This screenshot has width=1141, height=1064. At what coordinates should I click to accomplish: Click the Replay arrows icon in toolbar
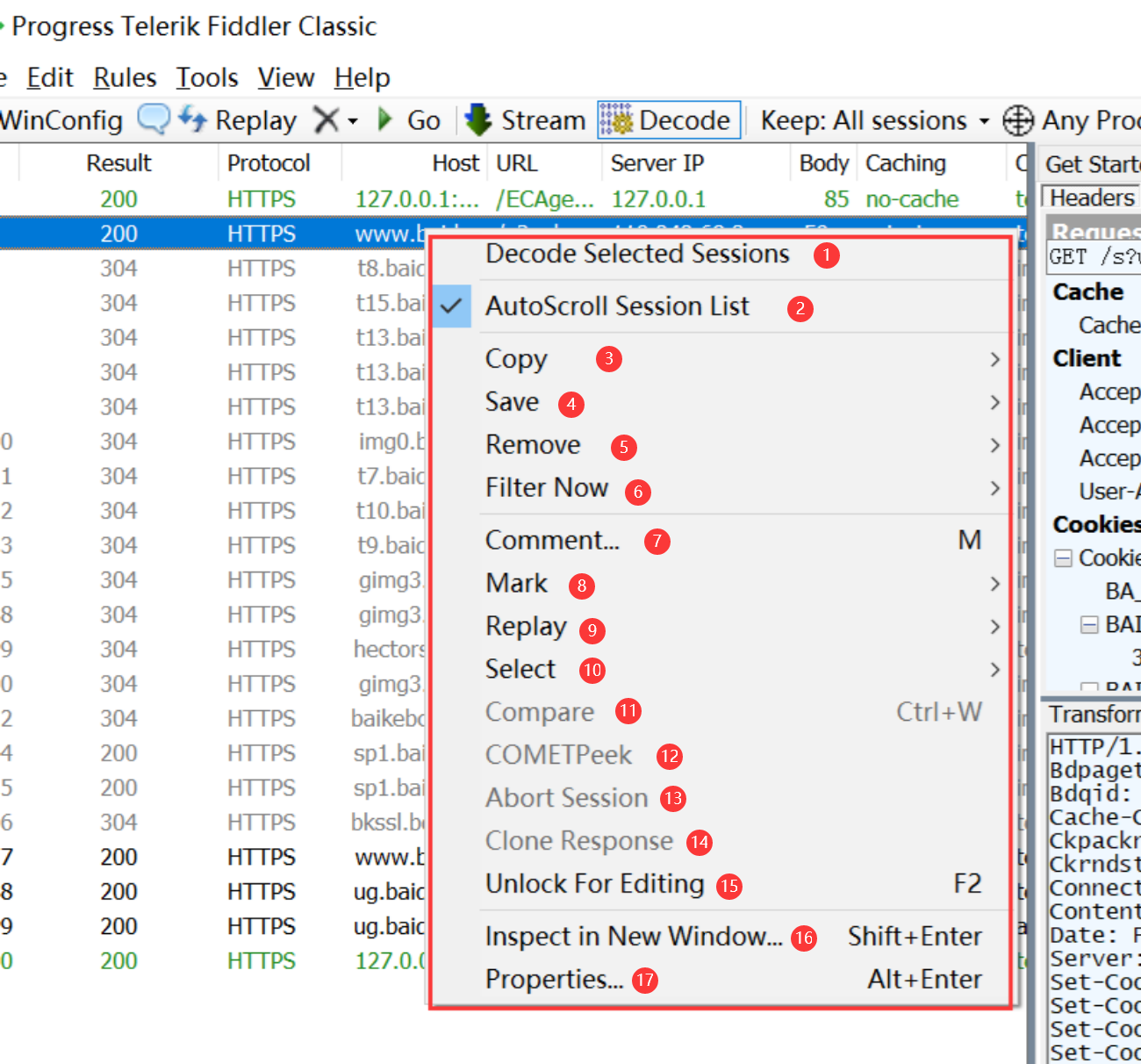click(x=192, y=119)
